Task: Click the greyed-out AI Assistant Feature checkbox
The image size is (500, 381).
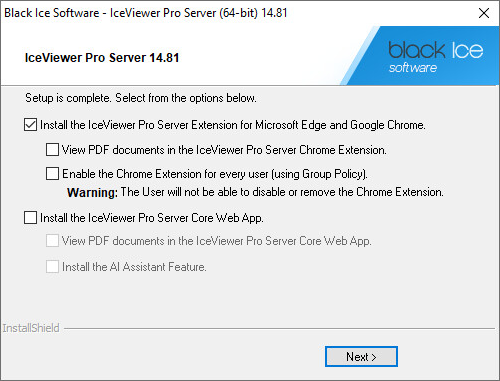Action: point(52,267)
